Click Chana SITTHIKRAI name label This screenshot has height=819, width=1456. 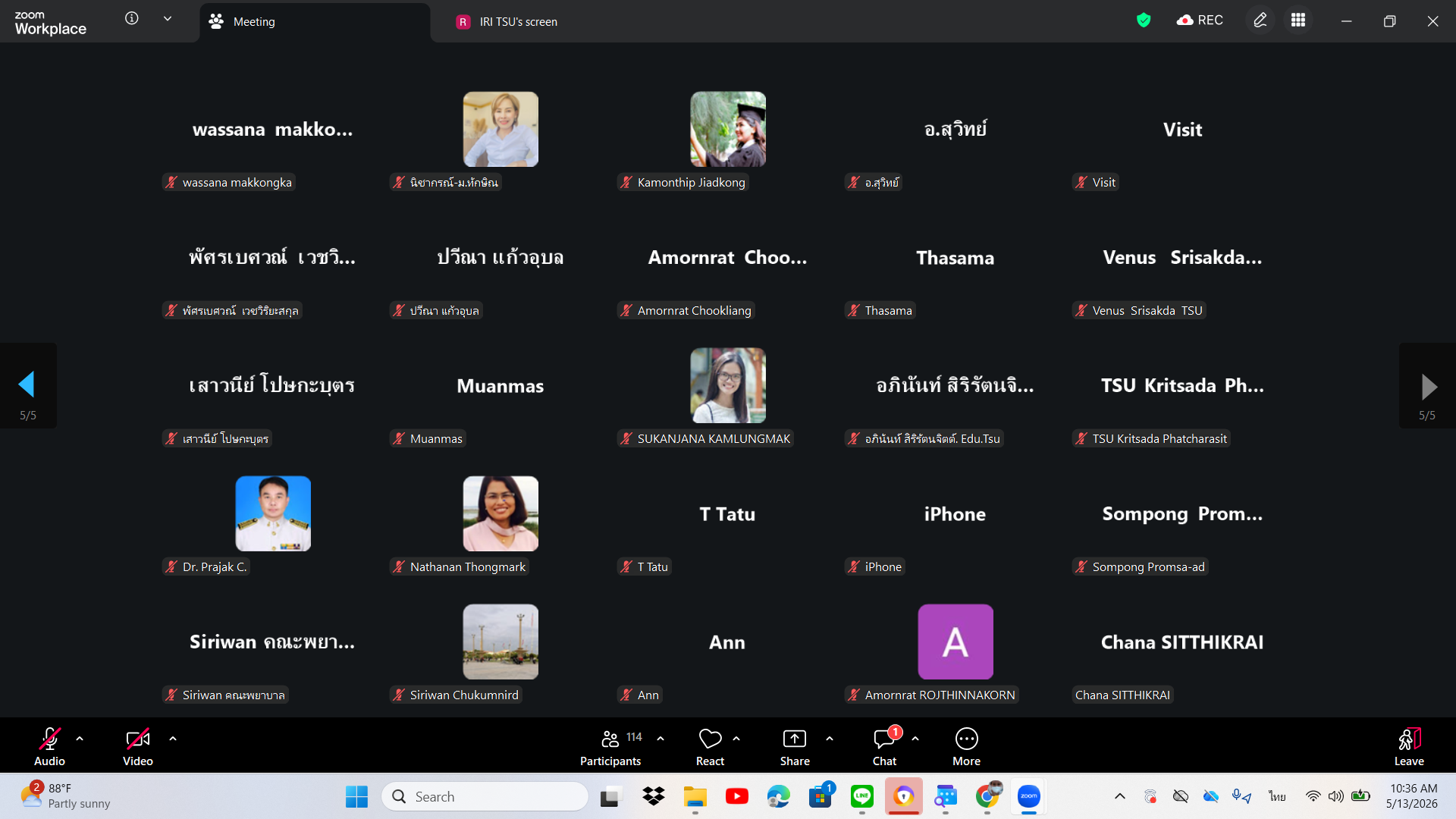pos(1122,695)
